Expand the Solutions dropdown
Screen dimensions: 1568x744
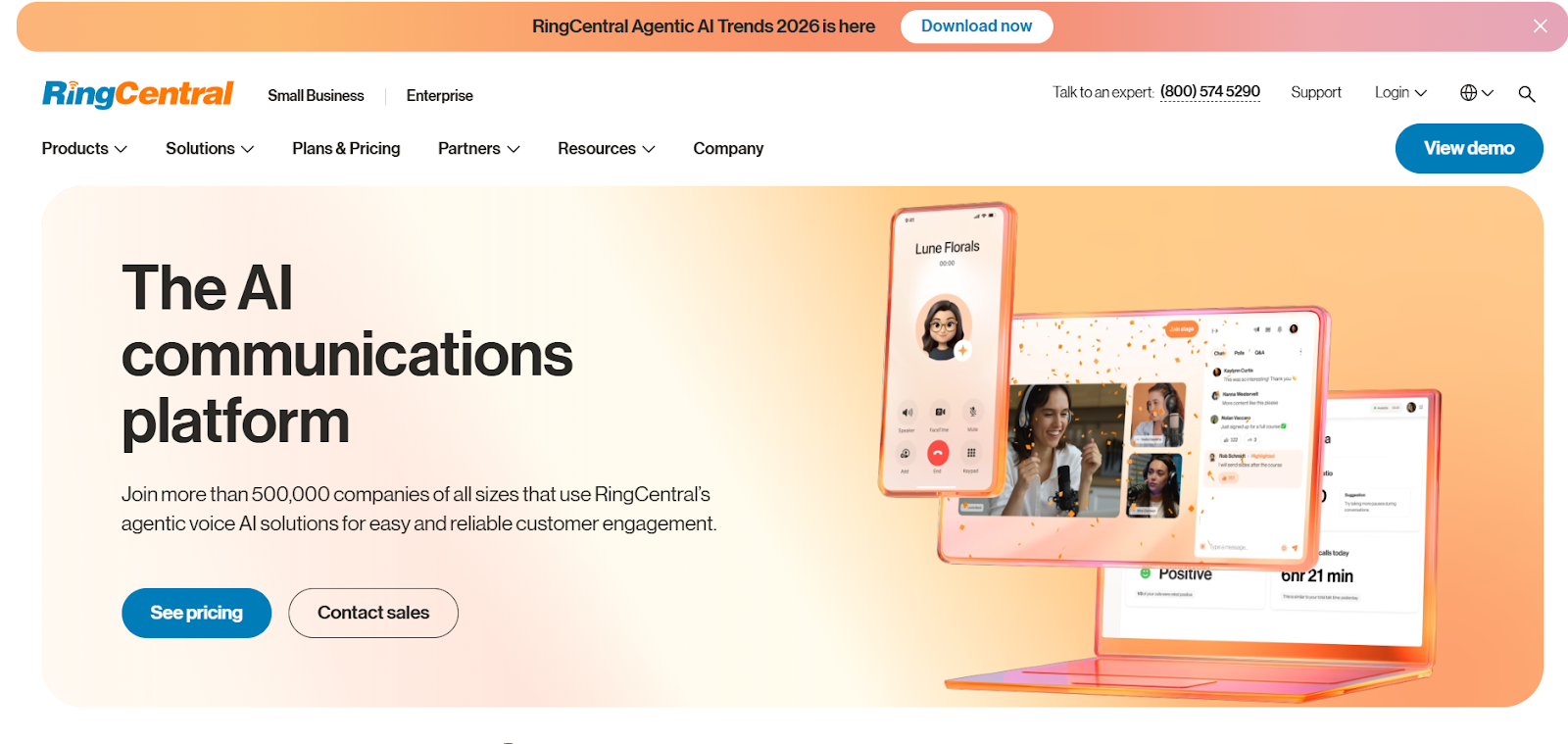[210, 148]
